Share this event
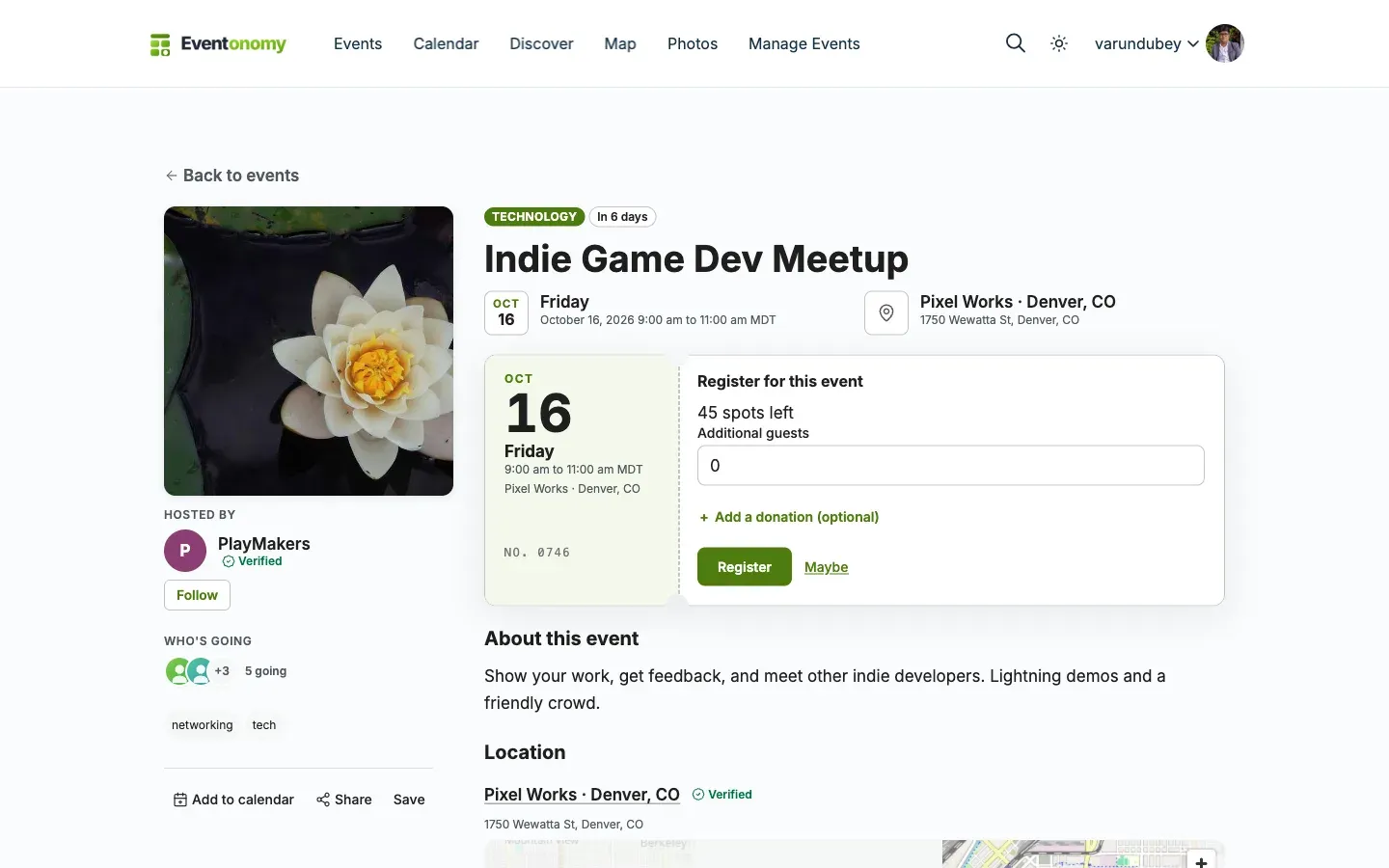Viewport: 1389px width, 868px height. click(x=344, y=800)
